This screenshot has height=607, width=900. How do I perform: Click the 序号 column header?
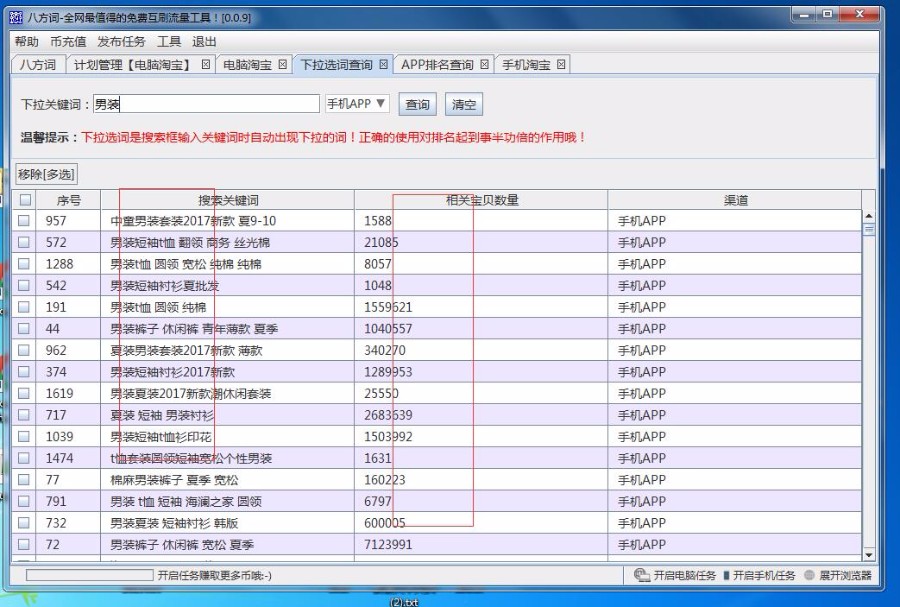pyautogui.click(x=68, y=200)
